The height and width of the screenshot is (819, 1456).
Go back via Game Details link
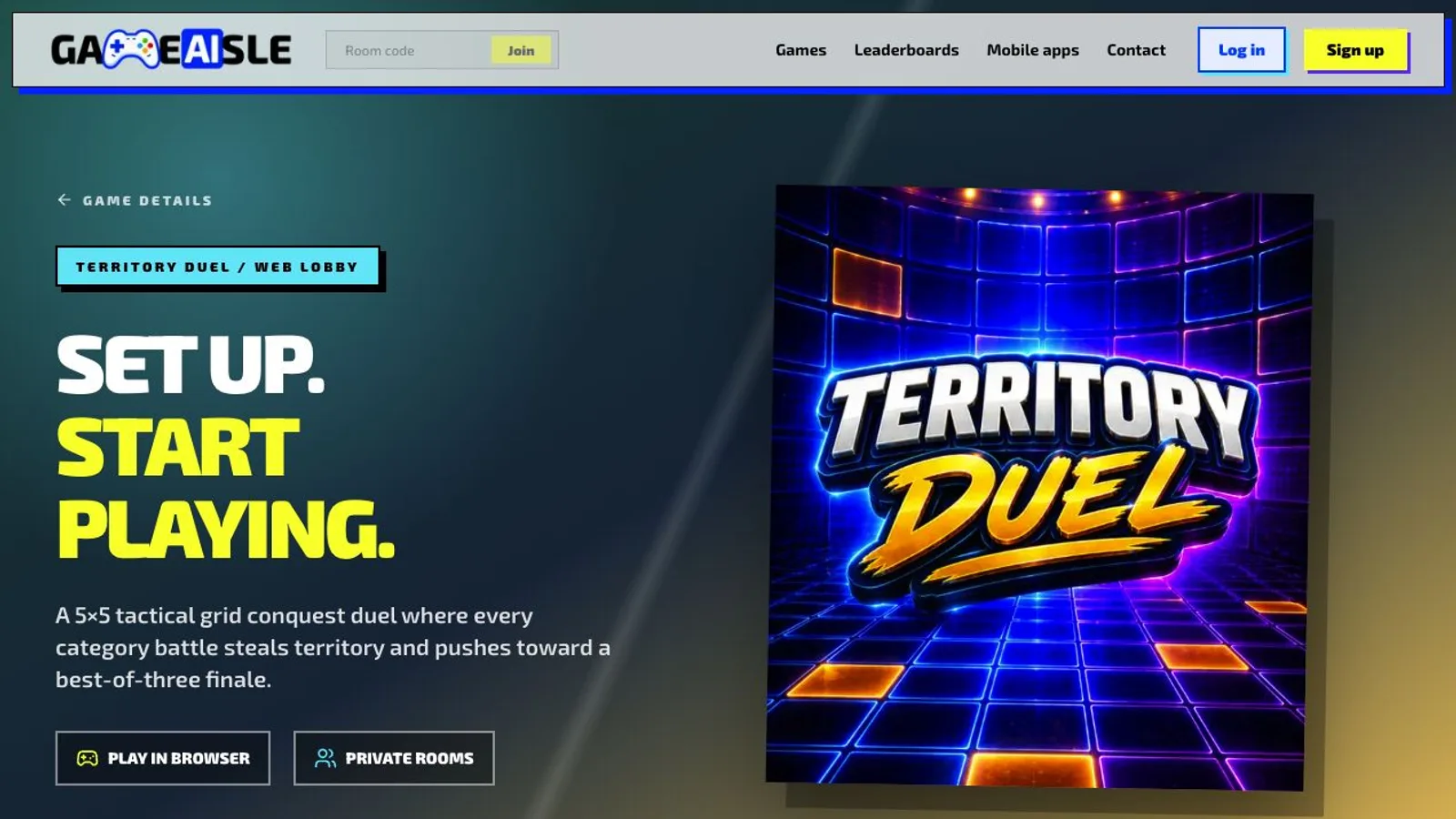point(135,200)
